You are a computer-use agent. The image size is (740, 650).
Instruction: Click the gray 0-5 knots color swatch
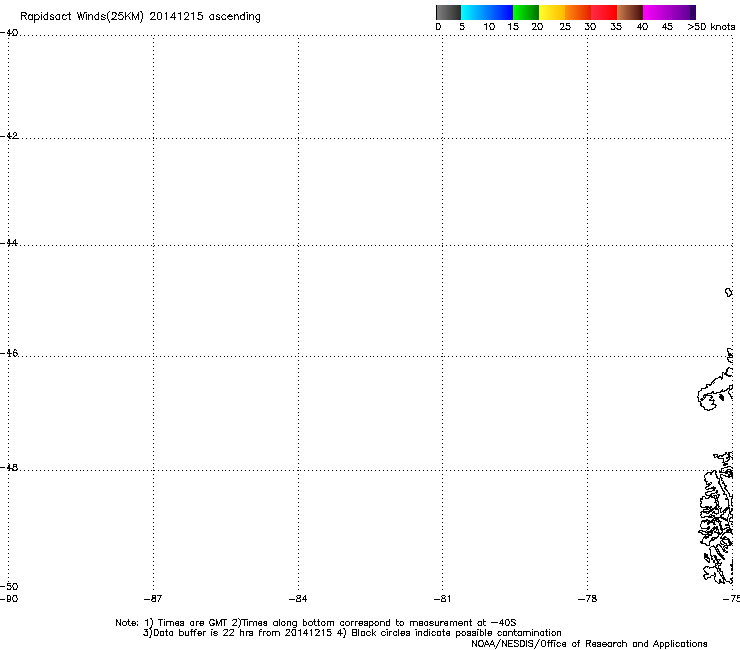pos(448,12)
